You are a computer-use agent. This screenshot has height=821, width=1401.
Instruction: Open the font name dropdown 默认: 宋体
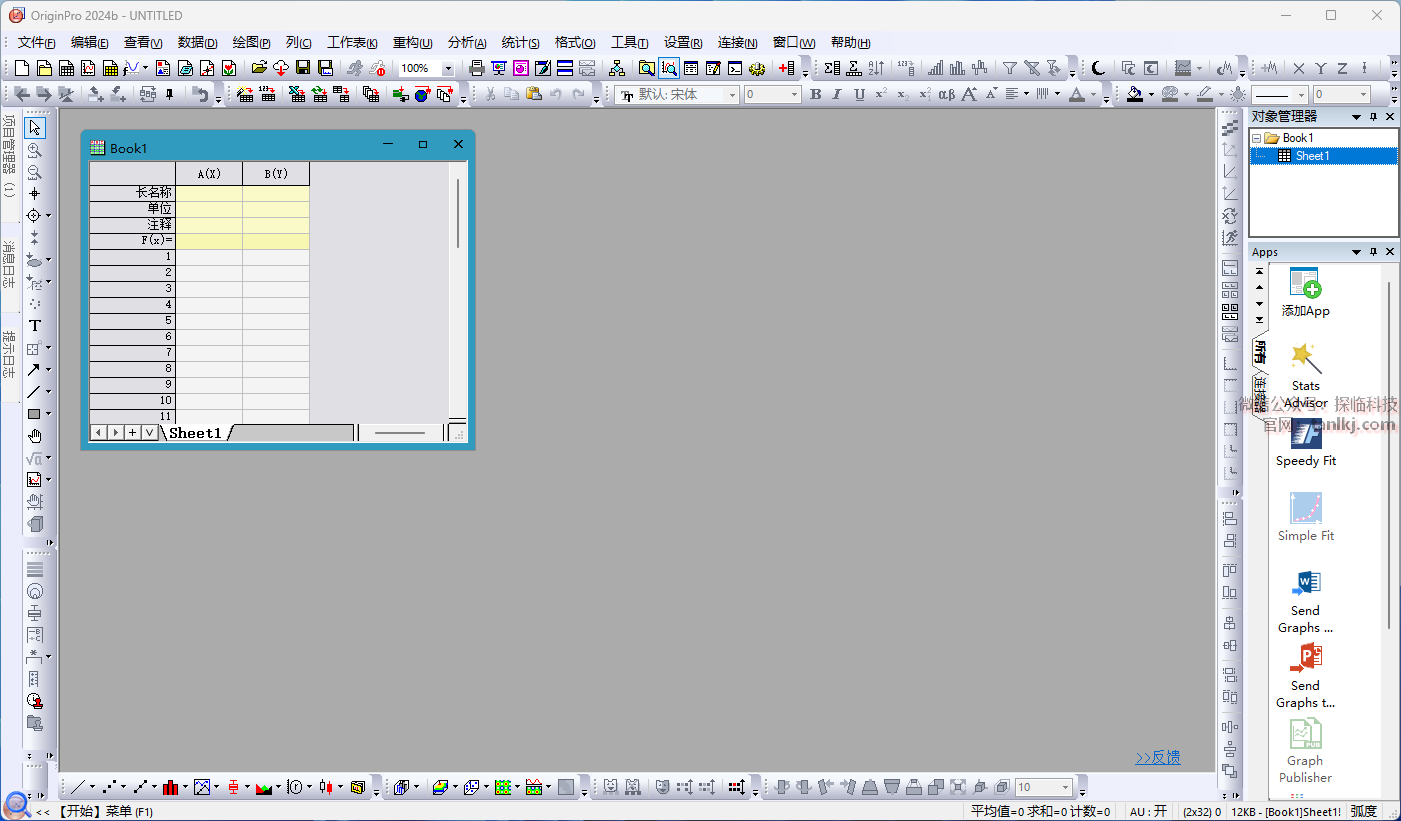click(x=732, y=95)
